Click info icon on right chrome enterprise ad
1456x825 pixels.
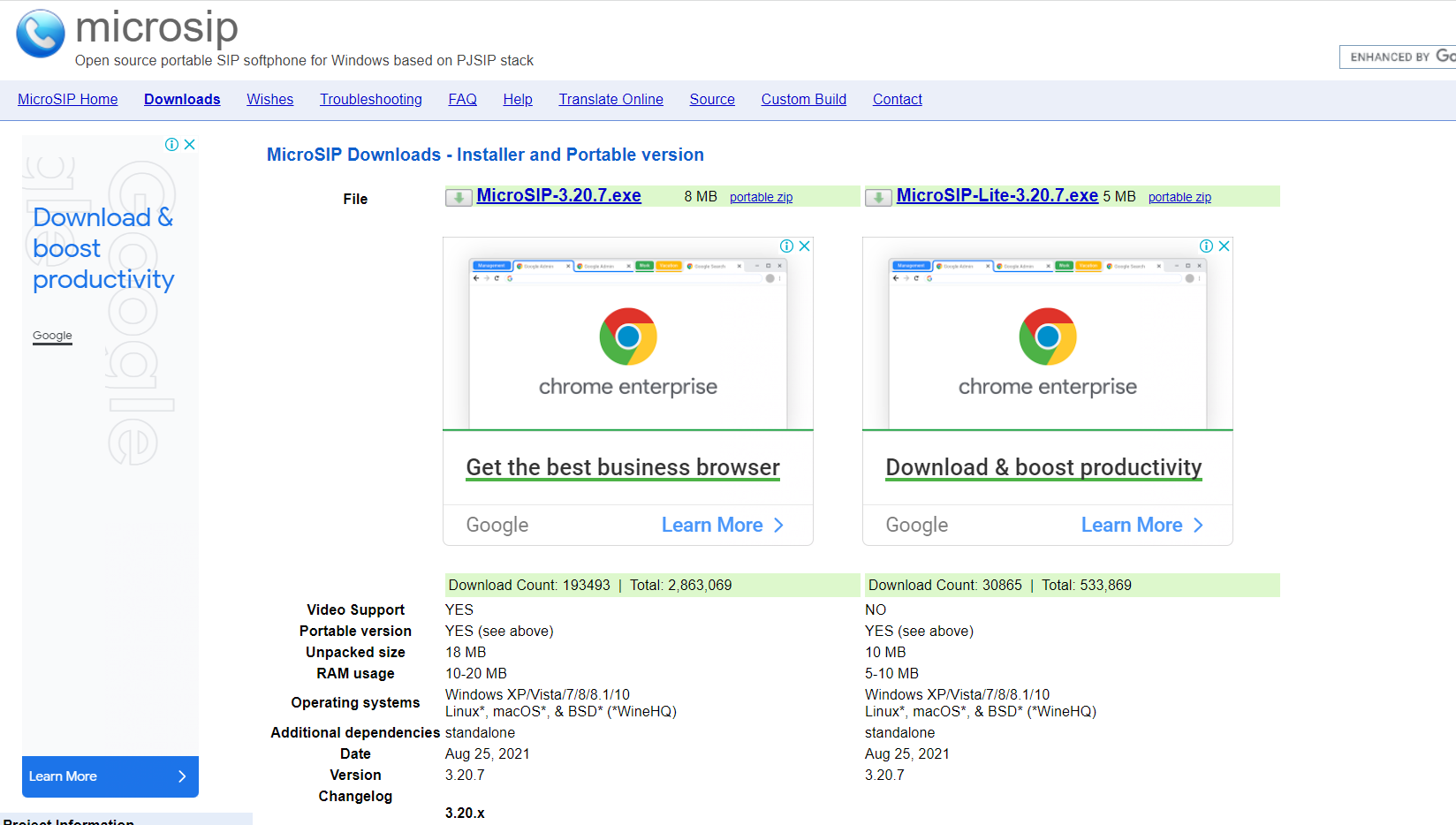1206,246
